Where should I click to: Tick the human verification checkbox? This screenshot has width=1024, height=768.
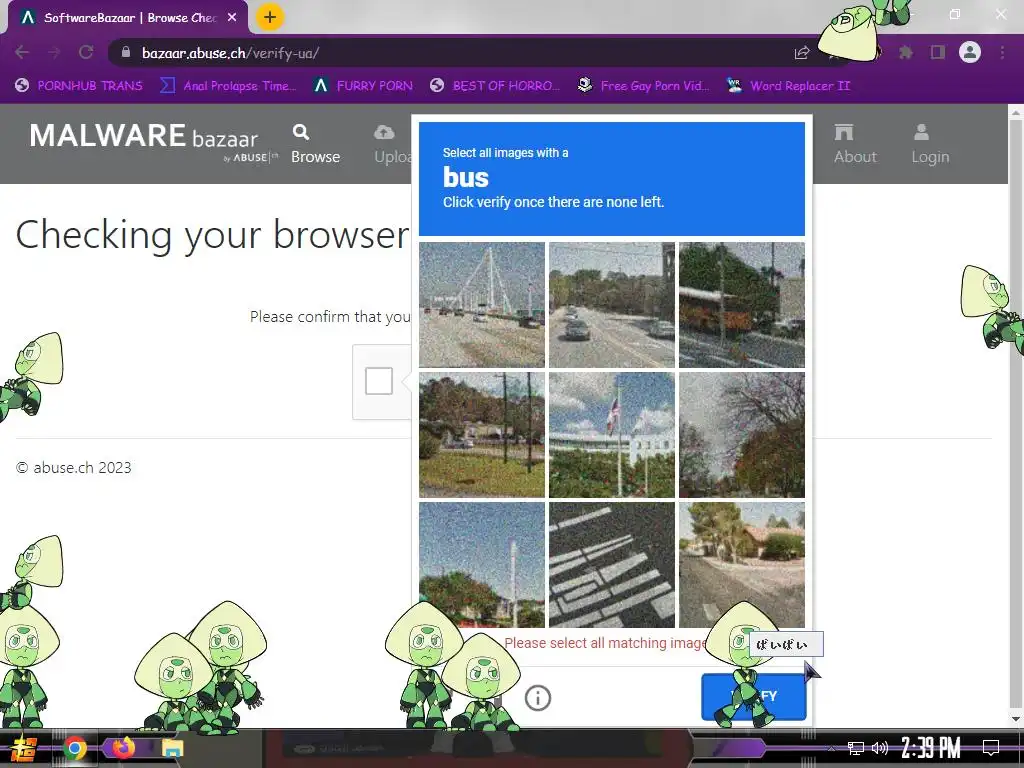[x=379, y=381]
